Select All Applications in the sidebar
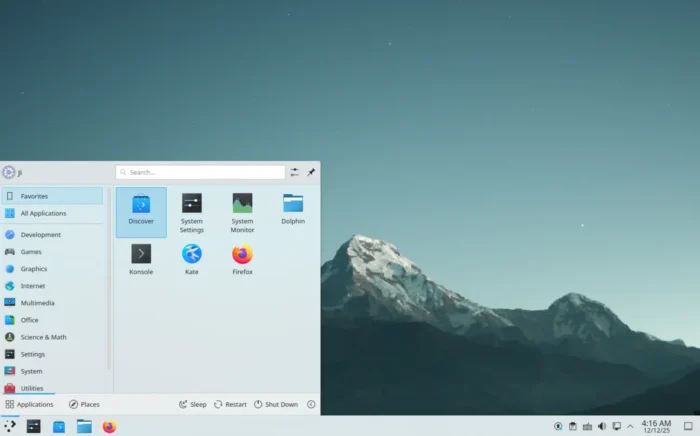The image size is (700, 436). (43, 213)
